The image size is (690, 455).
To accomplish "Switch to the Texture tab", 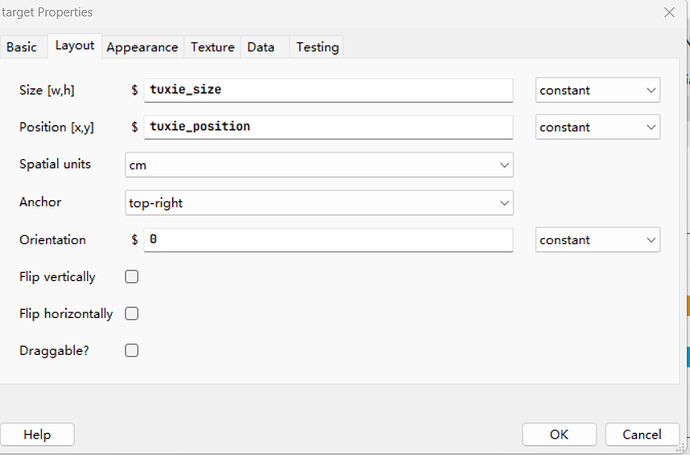I will 212,47.
